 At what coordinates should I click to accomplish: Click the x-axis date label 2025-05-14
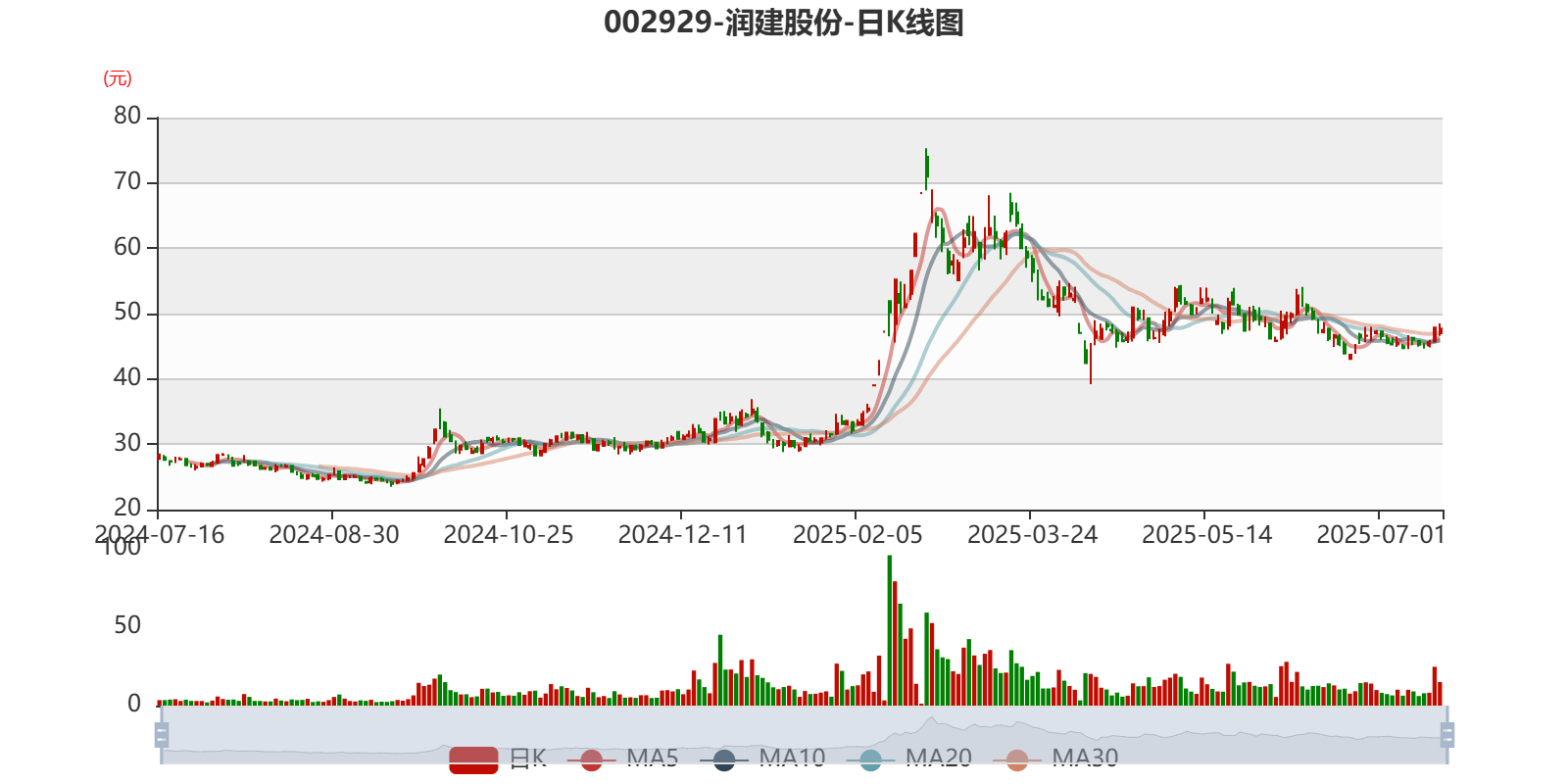click(1206, 535)
